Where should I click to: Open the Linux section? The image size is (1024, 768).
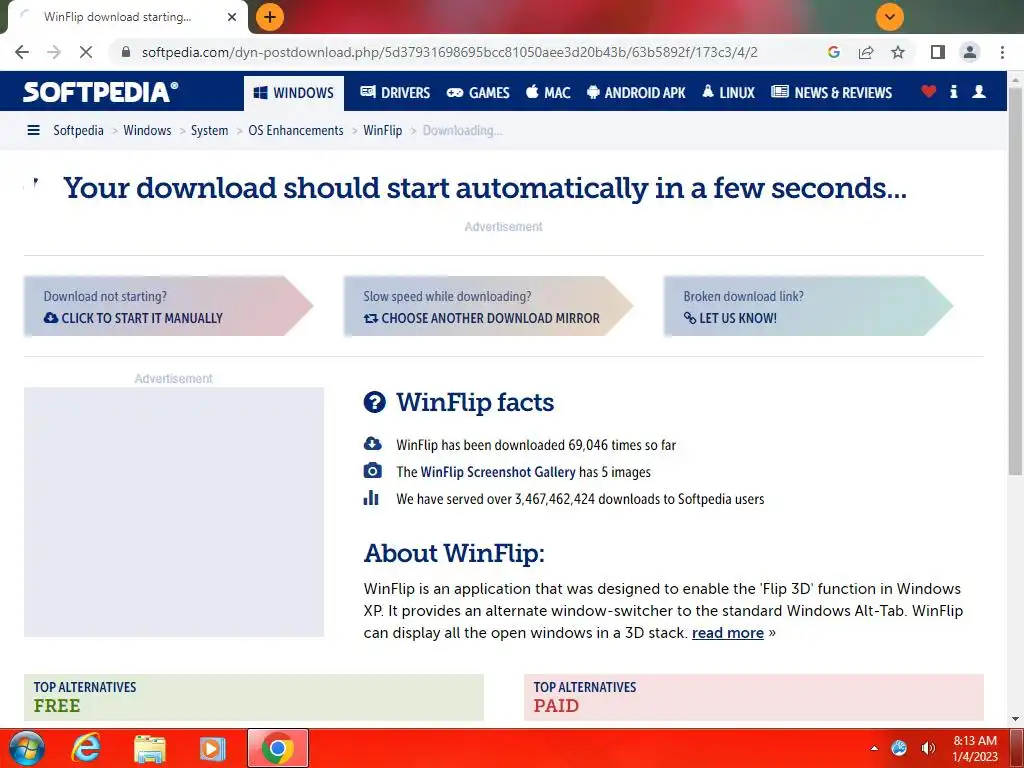pos(728,93)
